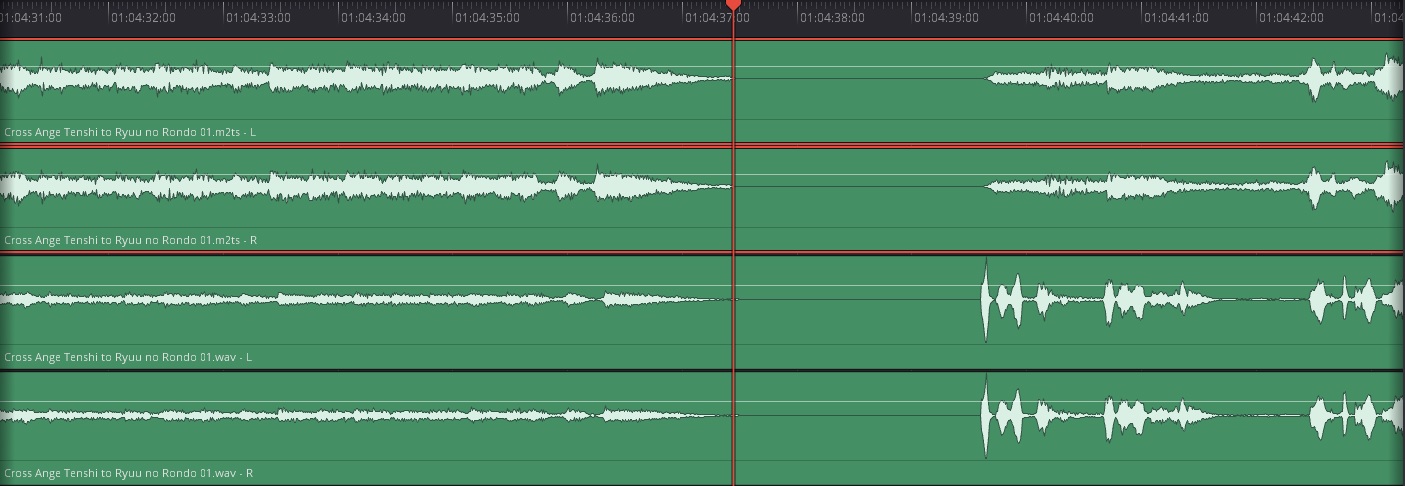Jump to 01:04:41:00 on the timeline ruler
Screen dimensions: 1405x486
pyautogui.click(x=1176, y=17)
